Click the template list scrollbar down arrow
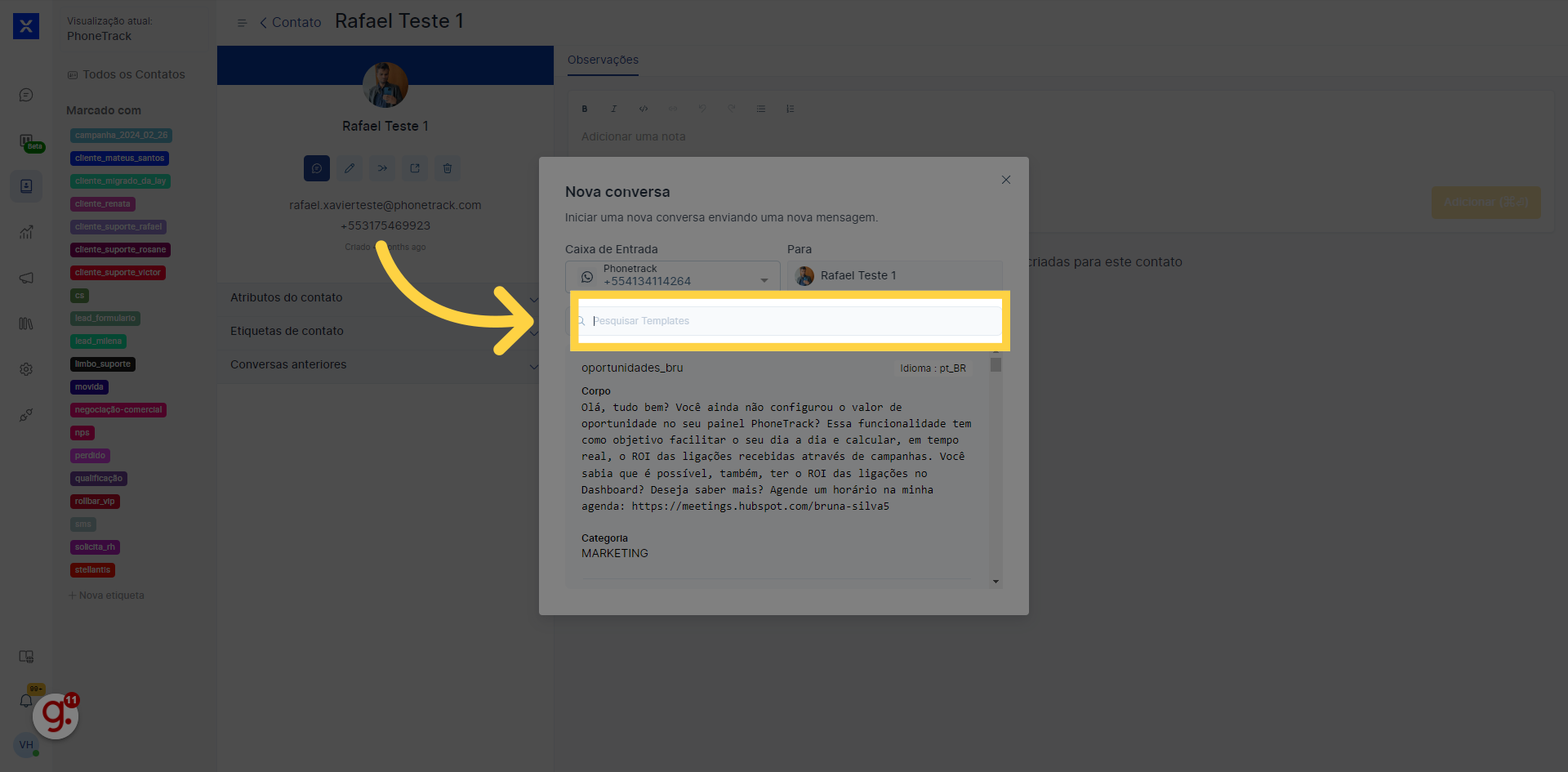The image size is (1568, 772). coord(996,582)
